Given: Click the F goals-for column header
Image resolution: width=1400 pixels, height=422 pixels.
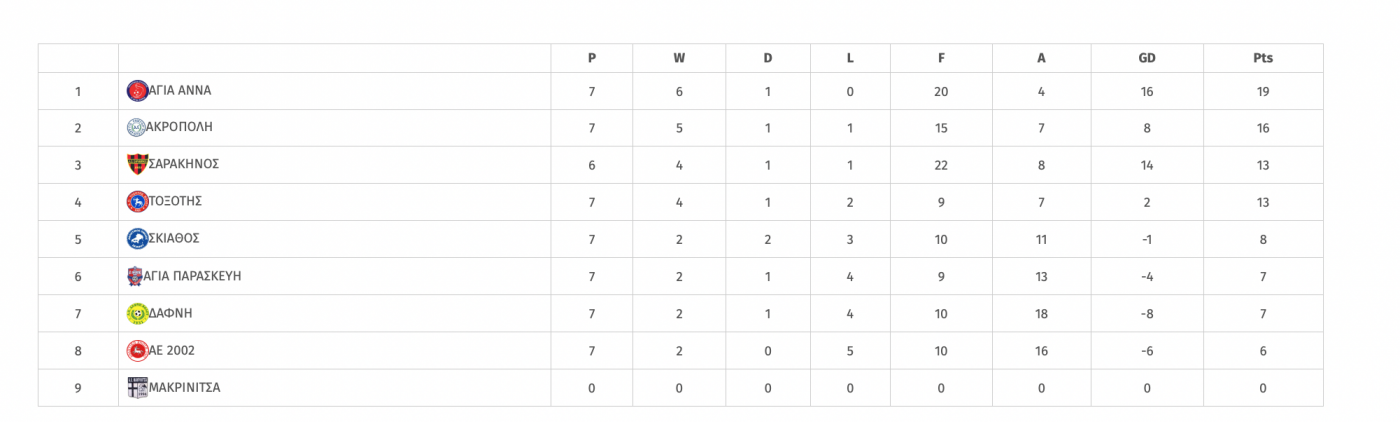Looking at the screenshot, I should click(941, 58).
